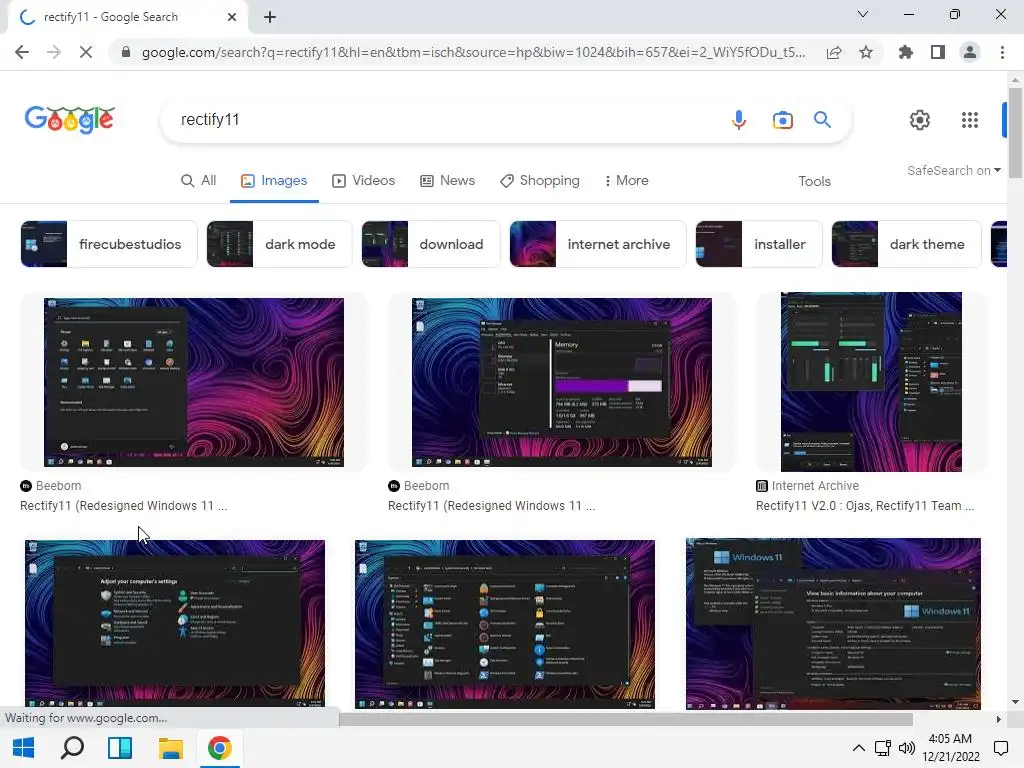This screenshot has width=1024, height=768.
Task: Click the forward navigation arrow
Action: (x=54, y=52)
